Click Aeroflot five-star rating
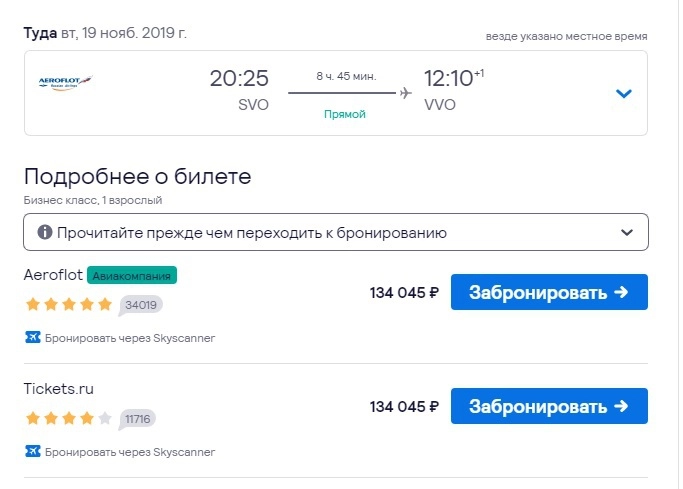Screen dimensions: 683x489 [69, 304]
